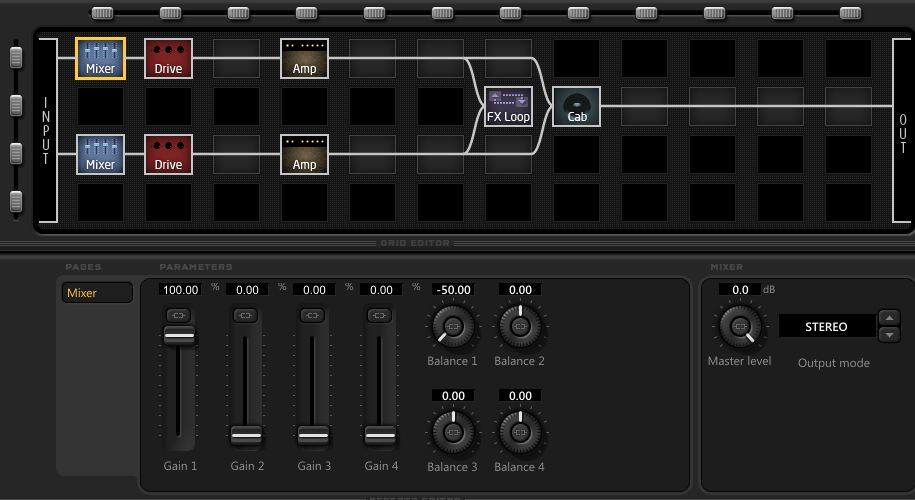Screen dimensions: 915x500
Task: Edit the Gain 1 value 100.00
Action: [180, 289]
